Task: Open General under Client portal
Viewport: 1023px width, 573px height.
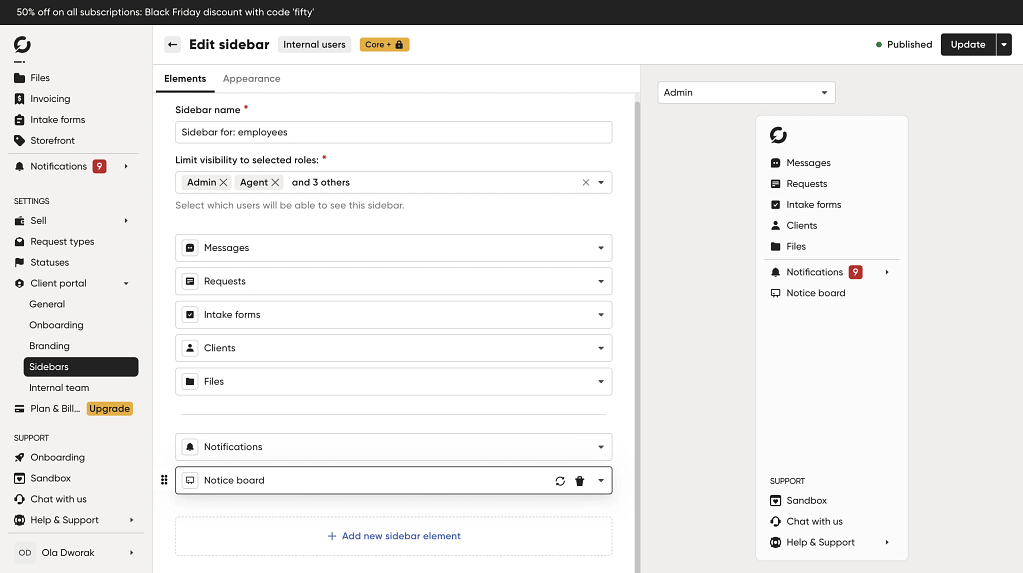Action: [x=47, y=304]
